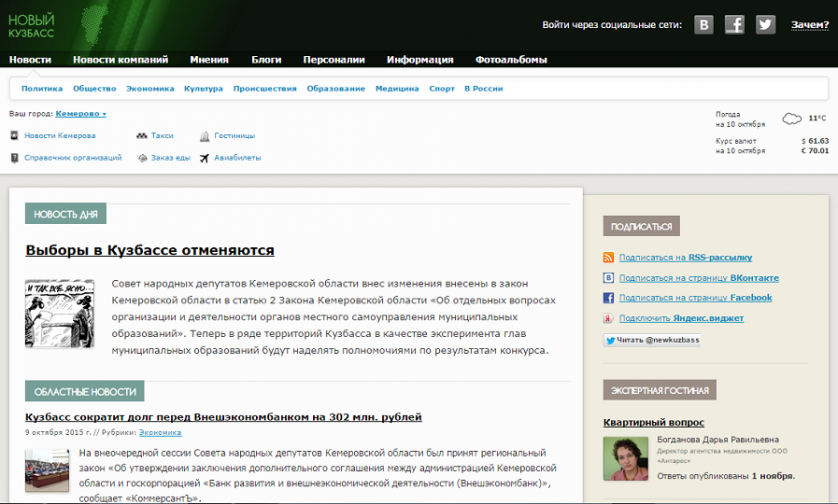Screen dimensions: 838x504
Task: Select the Медицина category
Action: [397, 89]
